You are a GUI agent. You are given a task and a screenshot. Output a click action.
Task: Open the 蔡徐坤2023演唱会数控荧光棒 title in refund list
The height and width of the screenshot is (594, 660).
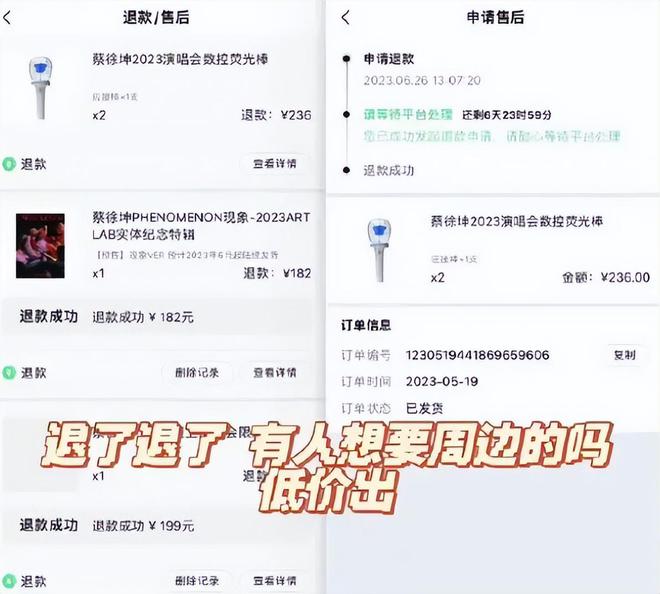pos(180,59)
